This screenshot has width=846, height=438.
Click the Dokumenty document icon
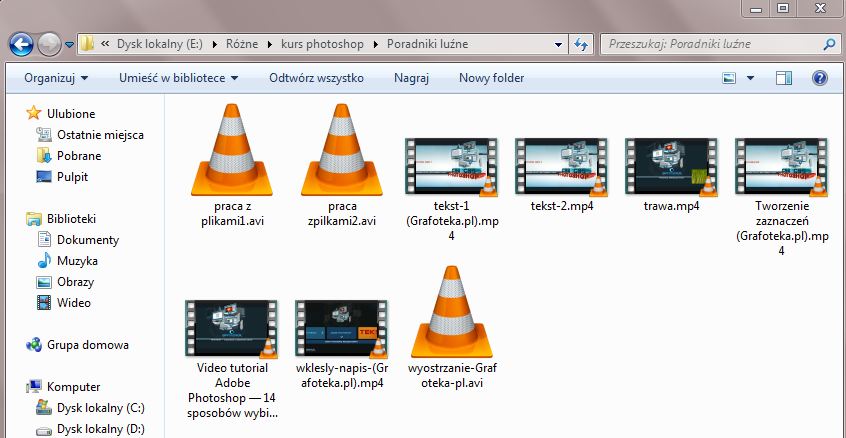click(44, 239)
